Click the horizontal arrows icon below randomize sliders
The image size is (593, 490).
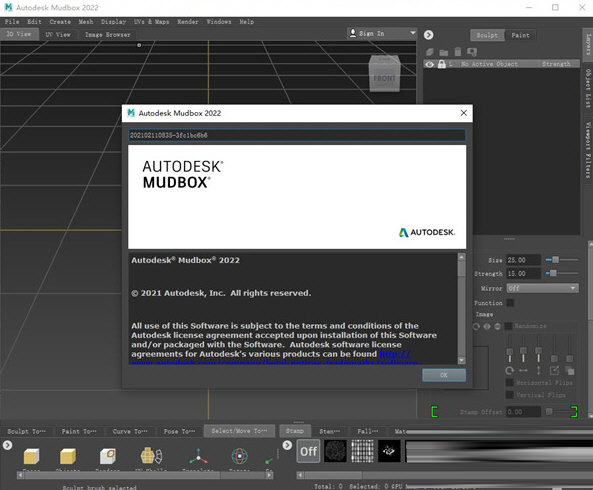[523, 371]
